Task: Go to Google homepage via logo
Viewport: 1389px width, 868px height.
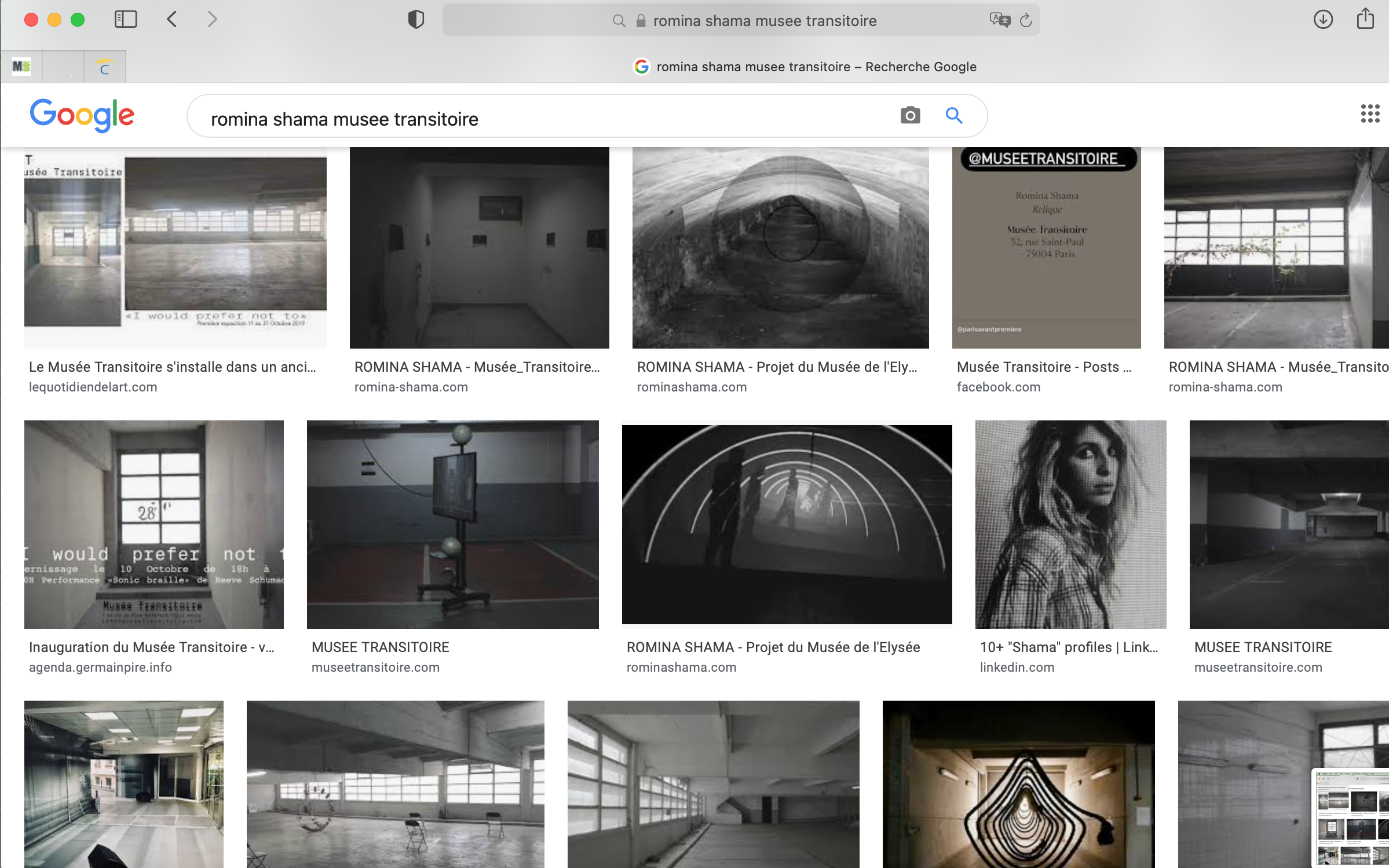Action: pyautogui.click(x=82, y=115)
